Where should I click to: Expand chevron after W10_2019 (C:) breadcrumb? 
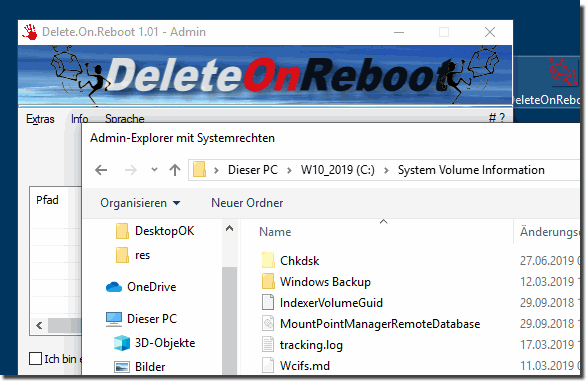coord(386,170)
